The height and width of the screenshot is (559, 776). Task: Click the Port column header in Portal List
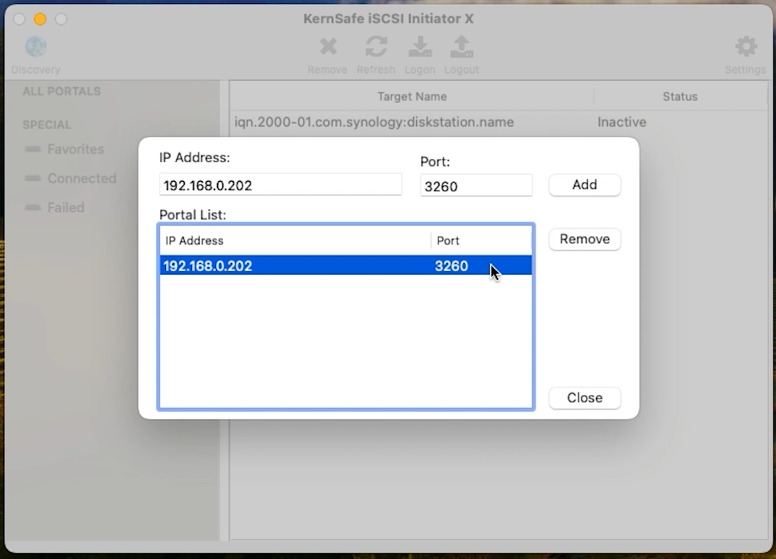[x=482, y=241]
